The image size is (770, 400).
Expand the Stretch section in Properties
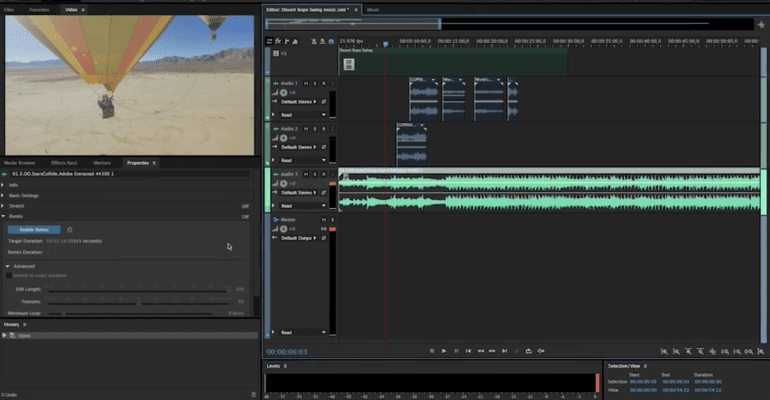[3, 206]
